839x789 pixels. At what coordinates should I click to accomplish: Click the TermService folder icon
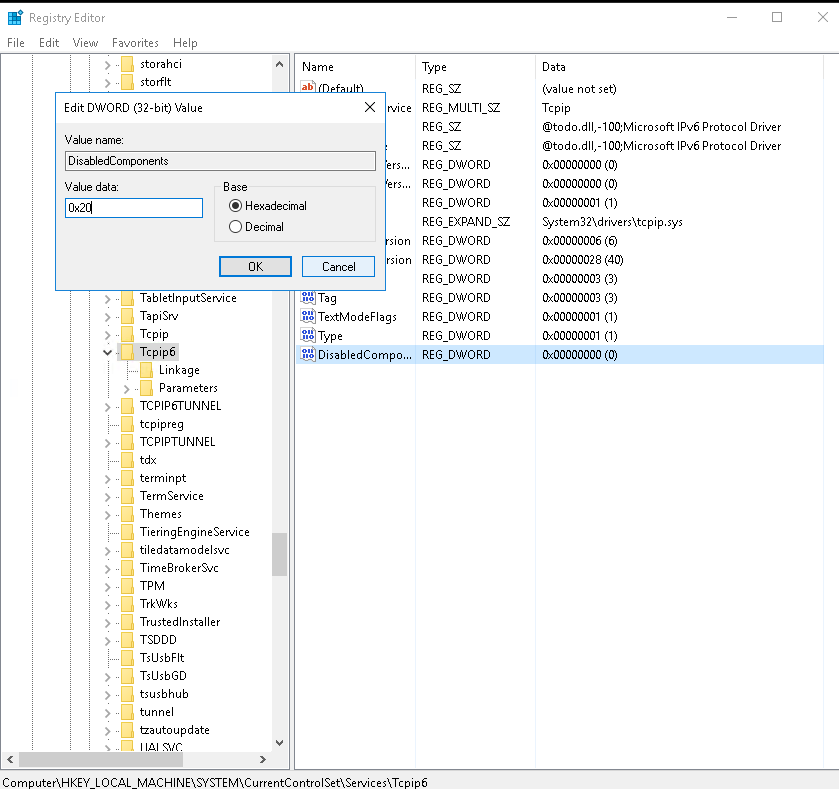127,496
